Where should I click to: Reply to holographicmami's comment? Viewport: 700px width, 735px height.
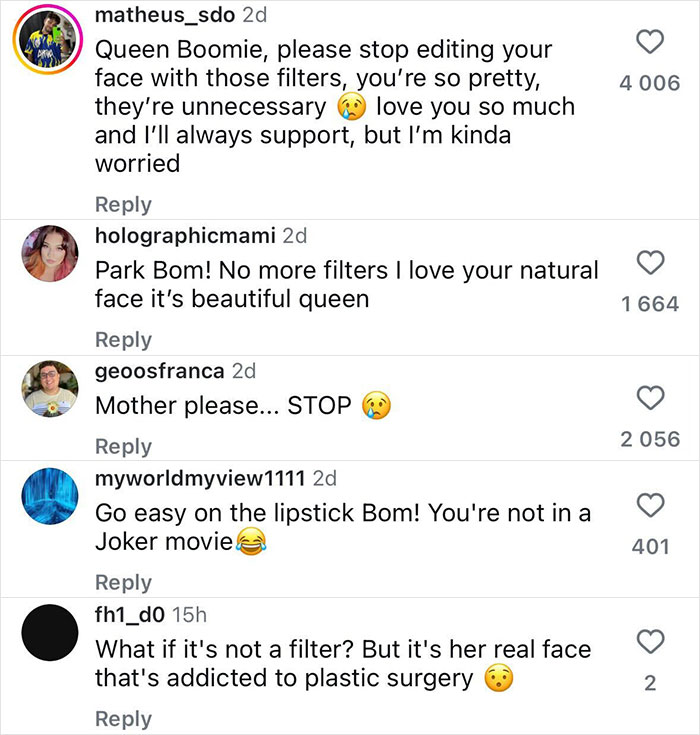(123, 340)
